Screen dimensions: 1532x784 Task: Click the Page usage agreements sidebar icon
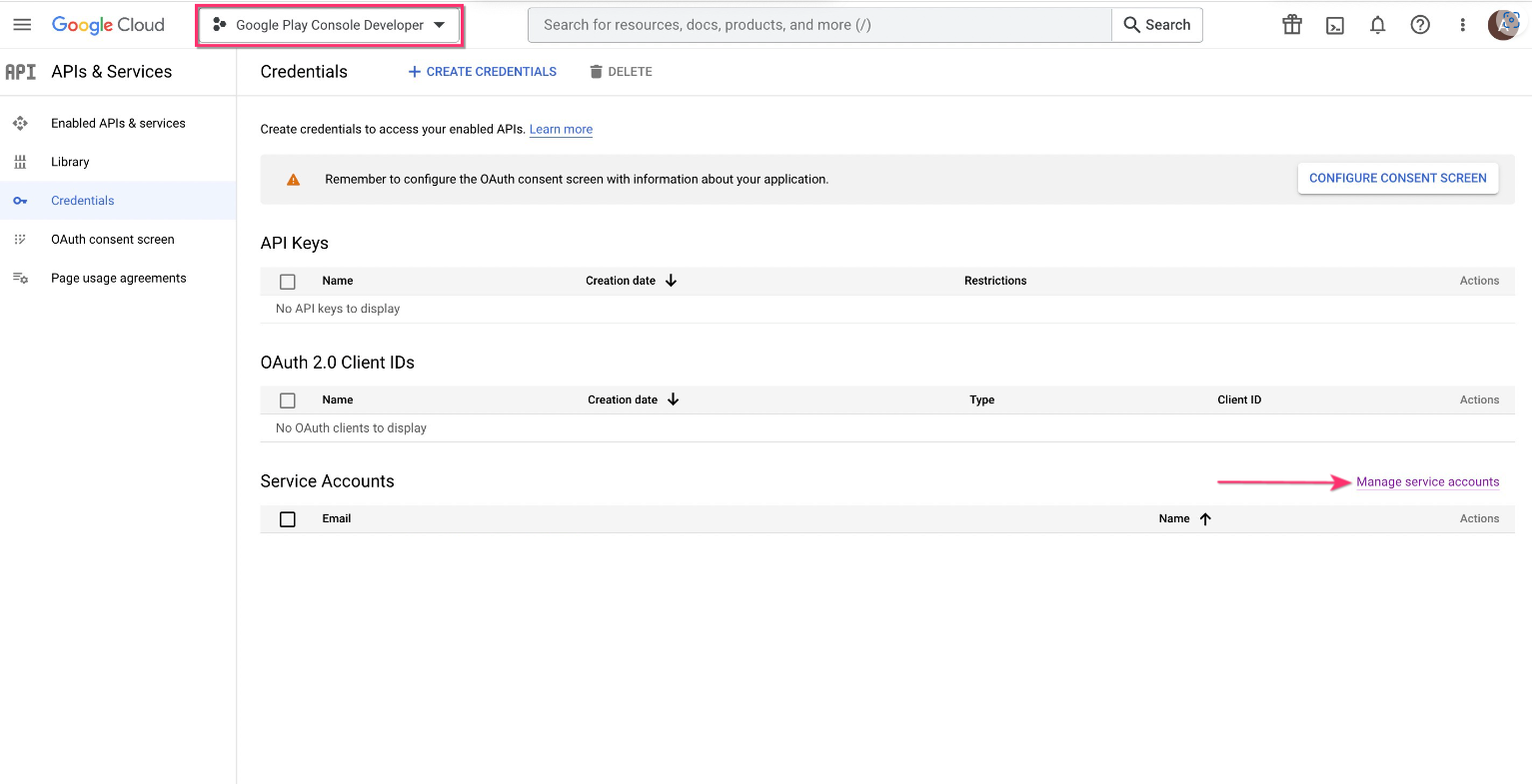tap(20, 278)
